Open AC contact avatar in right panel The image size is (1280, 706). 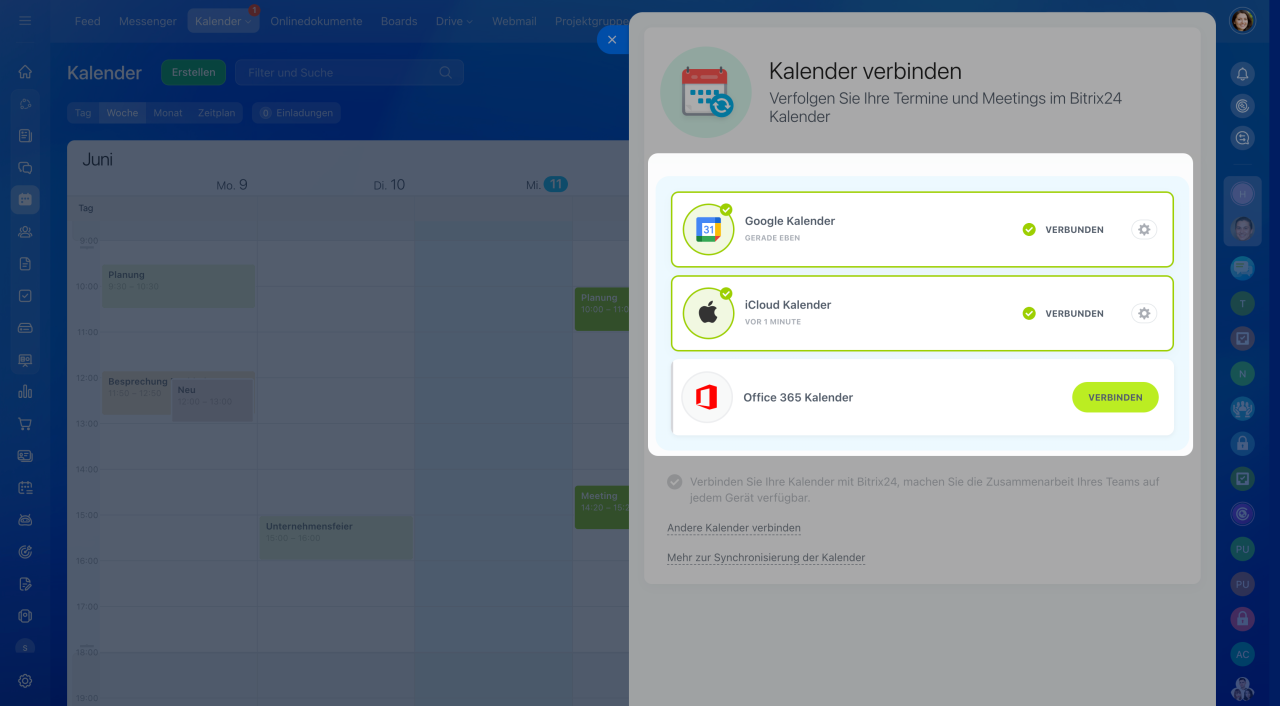coord(1242,654)
